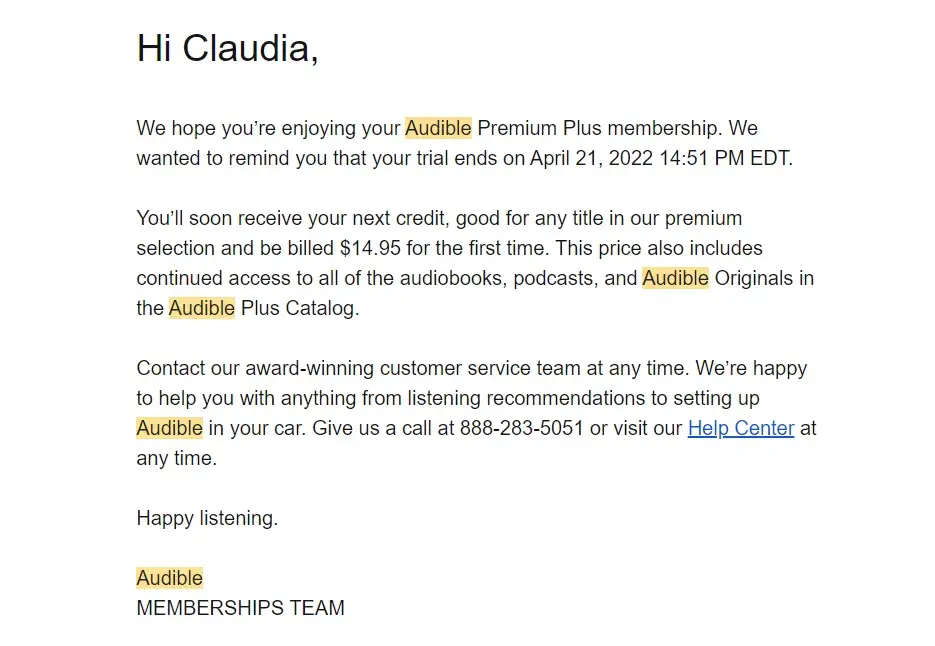935x646 pixels.
Task: Click the highlighted Audible signature line
Action: point(169,579)
